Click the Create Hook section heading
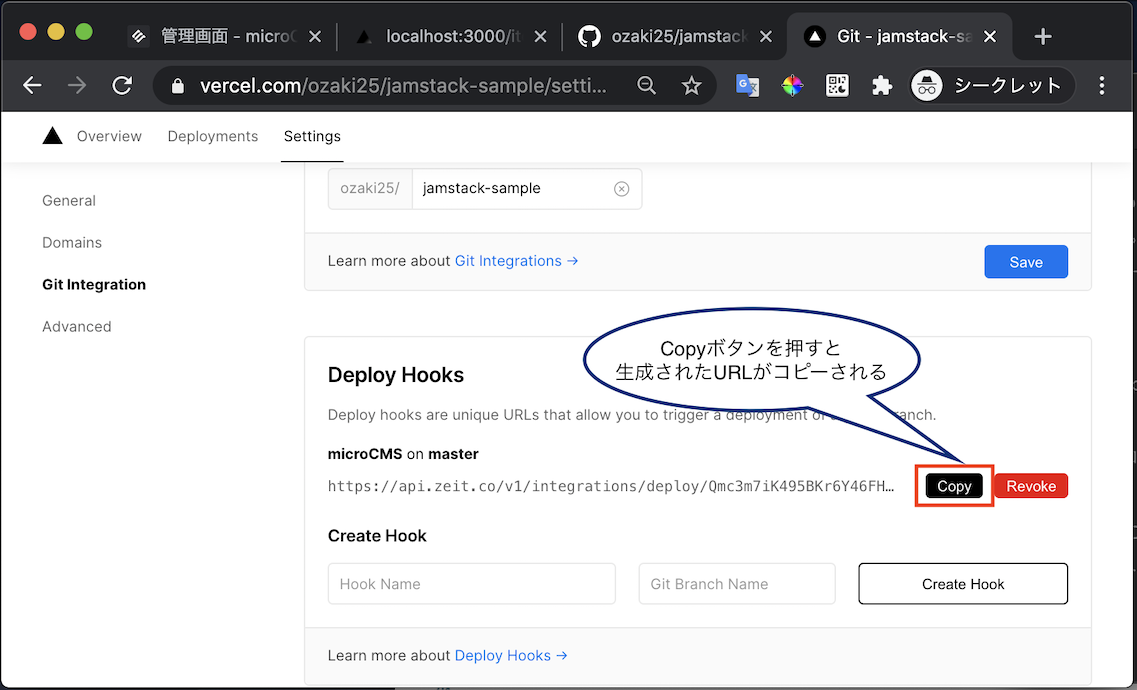 point(377,536)
